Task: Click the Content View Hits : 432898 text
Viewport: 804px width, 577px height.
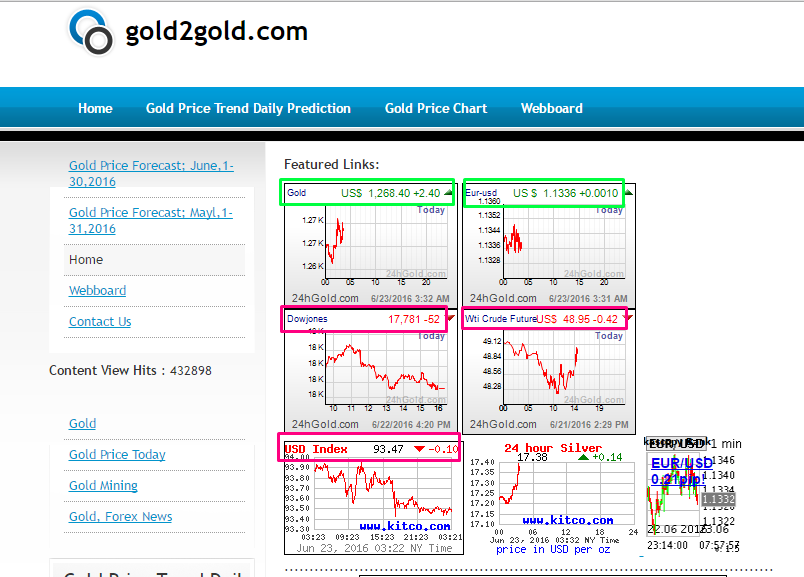Action: coord(130,370)
